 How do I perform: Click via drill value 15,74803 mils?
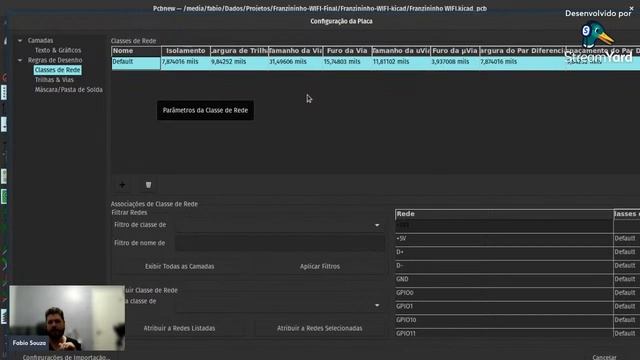point(347,62)
